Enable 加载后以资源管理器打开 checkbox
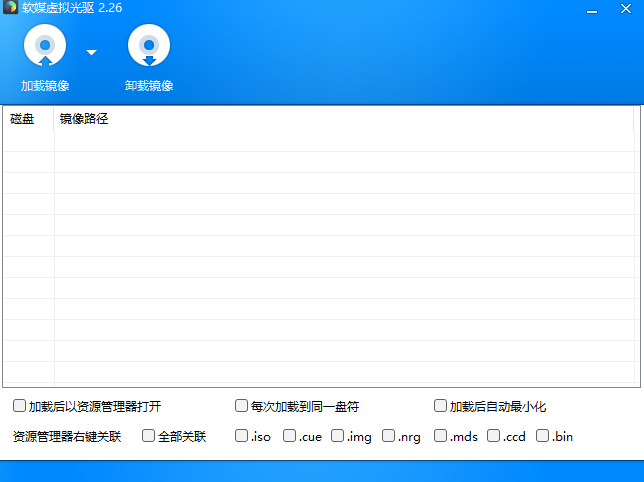The image size is (644, 482). click(19, 406)
